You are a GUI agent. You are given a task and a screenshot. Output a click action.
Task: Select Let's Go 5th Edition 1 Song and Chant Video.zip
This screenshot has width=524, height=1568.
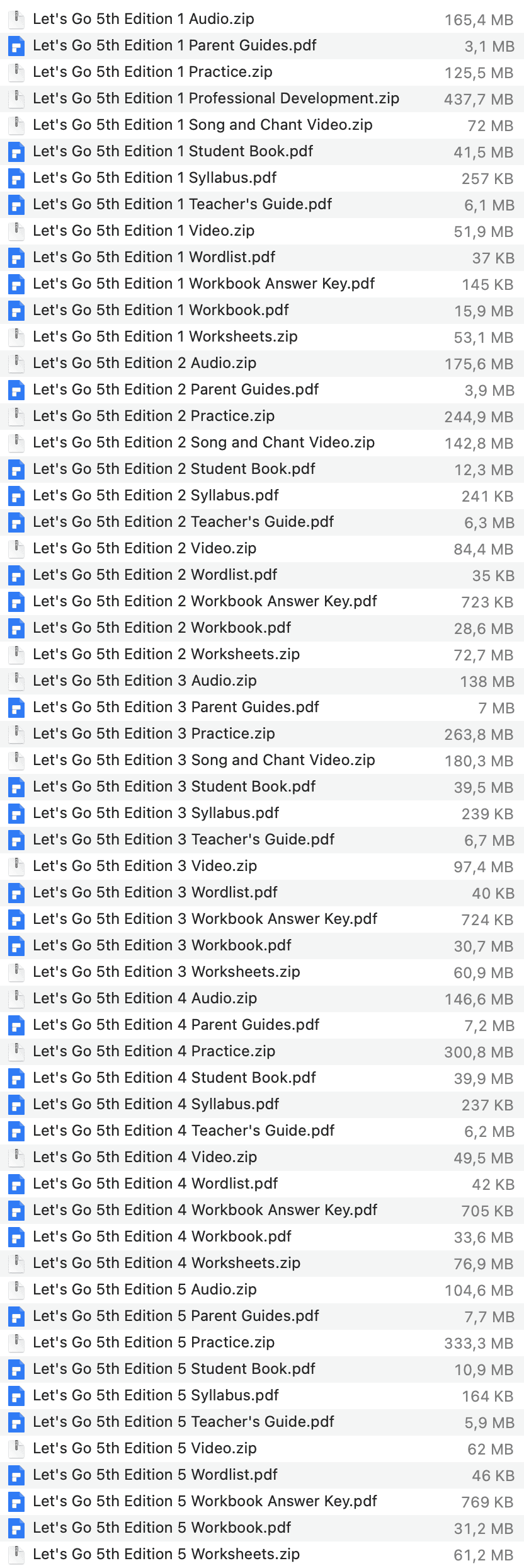pyautogui.click(x=262, y=125)
